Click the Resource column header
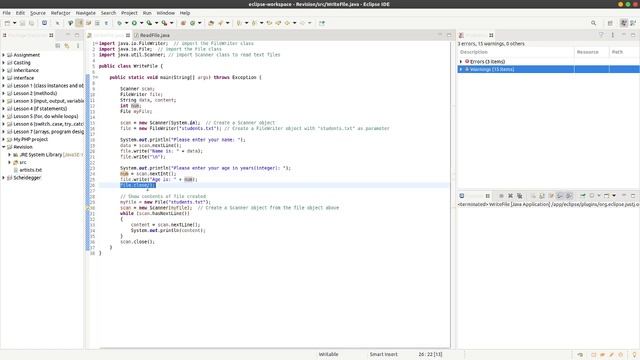 point(591,52)
